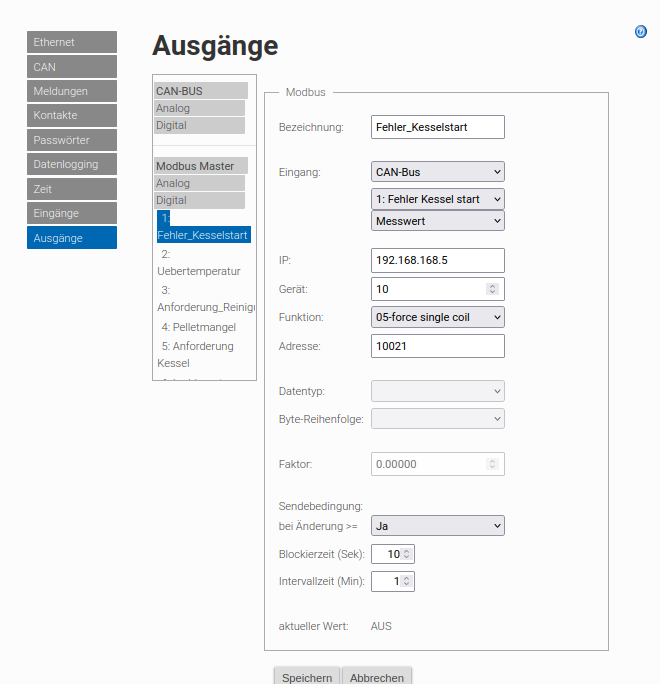The width and height of the screenshot is (660, 684).
Task: Select output 2: Uebertemperatur
Action: [x=199, y=263]
